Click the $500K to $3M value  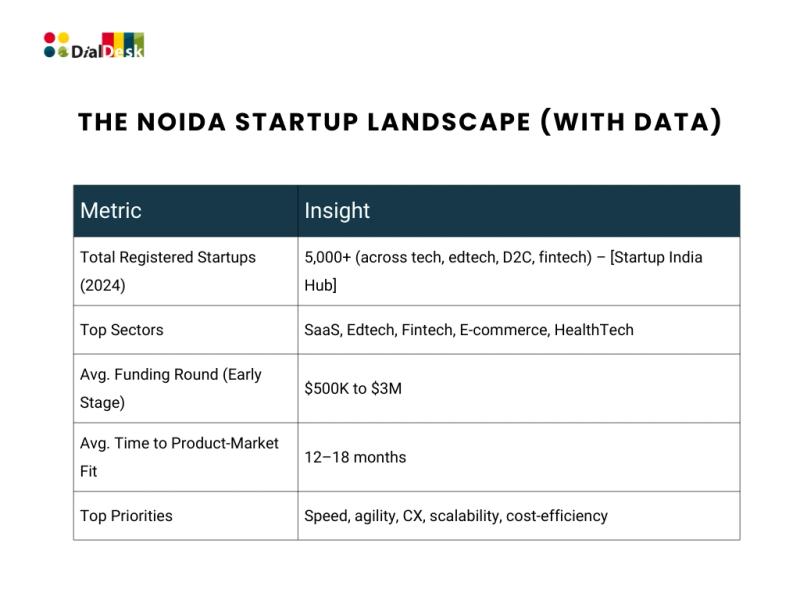[353, 388]
